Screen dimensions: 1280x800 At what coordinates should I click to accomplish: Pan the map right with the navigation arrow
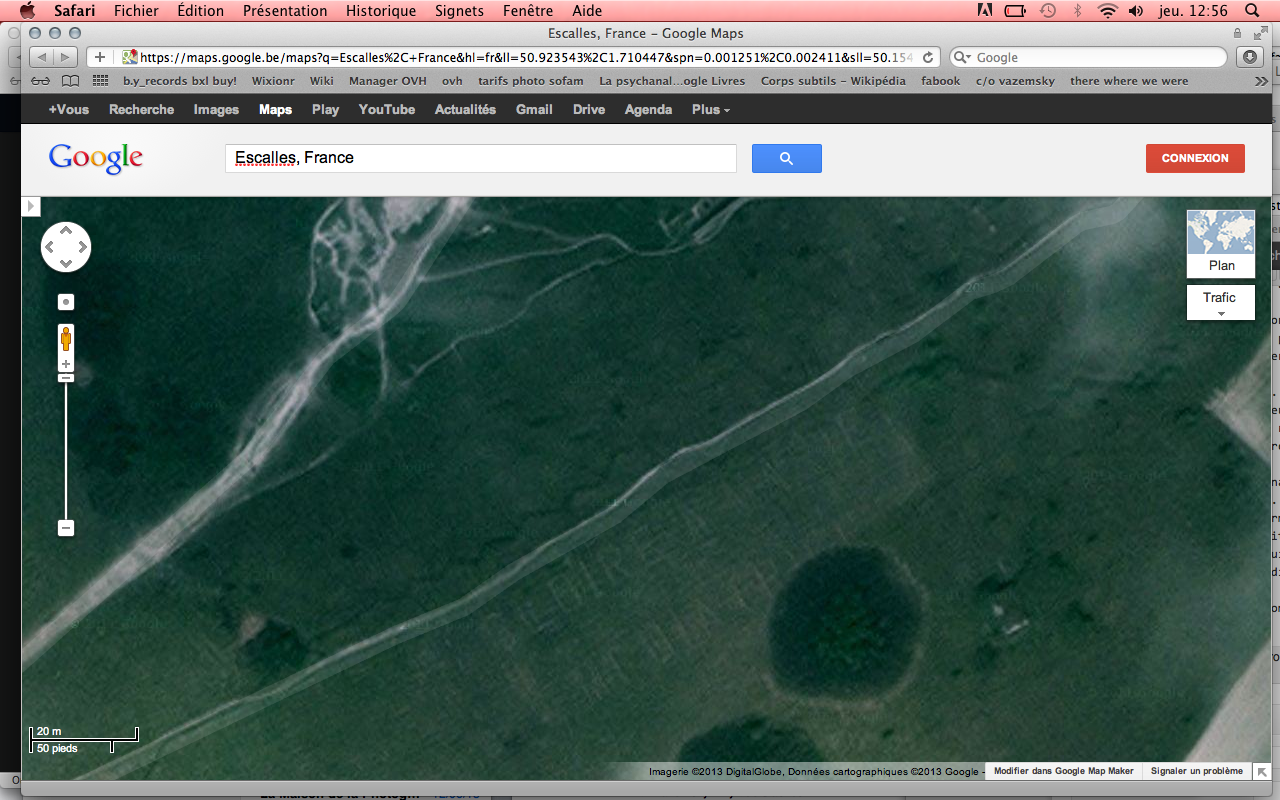[82, 247]
